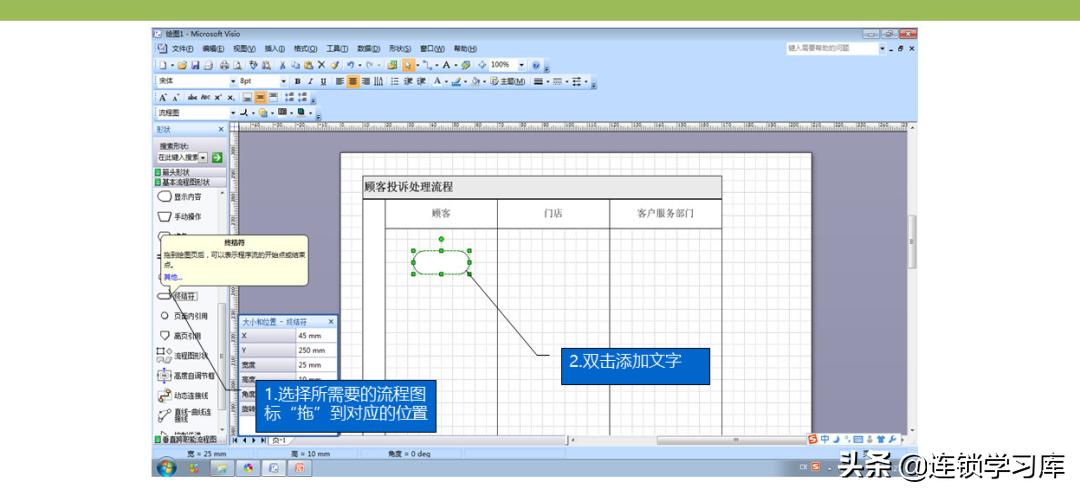Click the Delete X icon
The height and width of the screenshot is (495, 1080).
(x=322, y=65)
